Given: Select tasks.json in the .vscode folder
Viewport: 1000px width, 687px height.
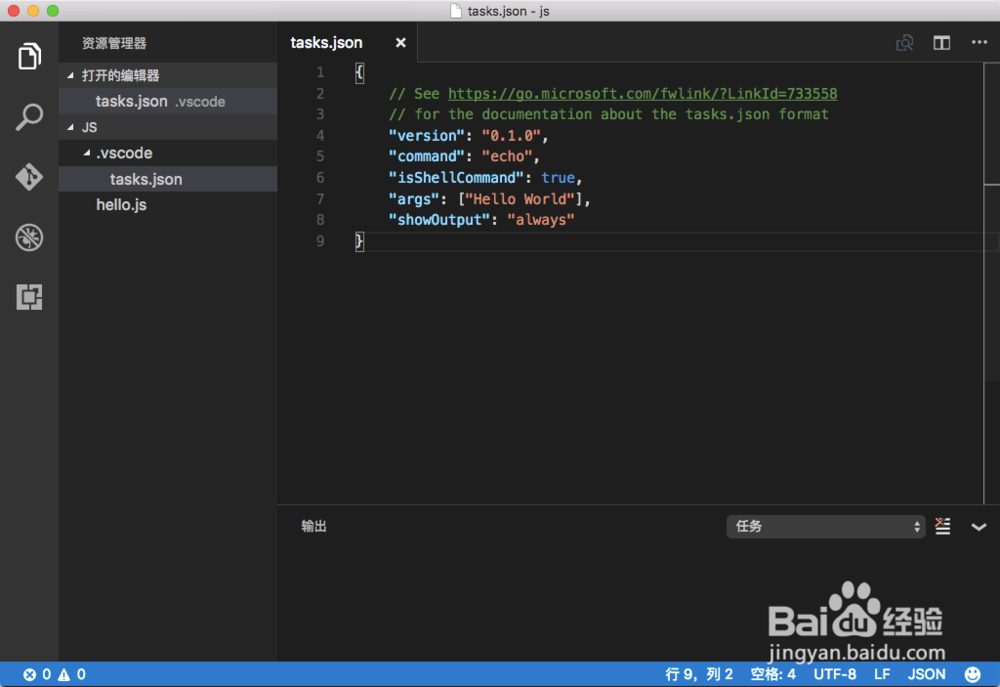Looking at the screenshot, I should click(168, 179).
